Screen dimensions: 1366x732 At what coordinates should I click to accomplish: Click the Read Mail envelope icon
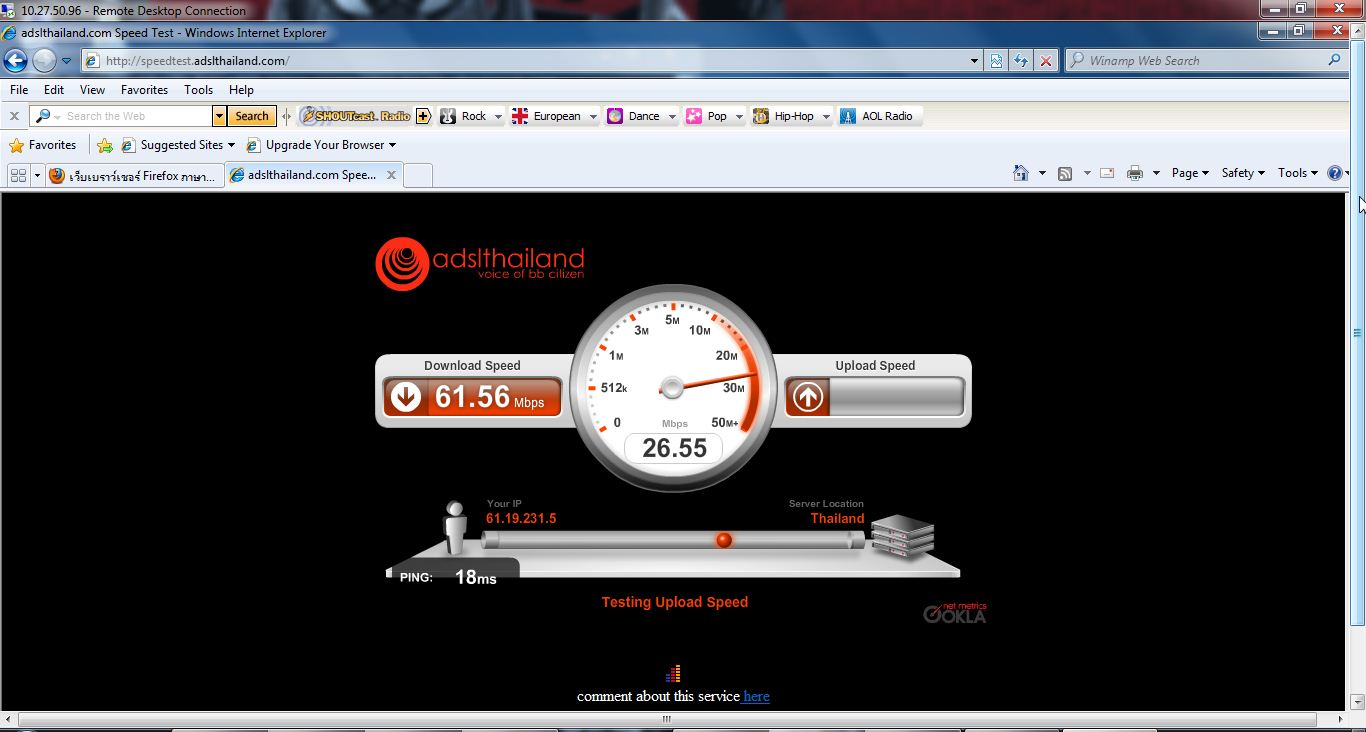(x=1107, y=173)
